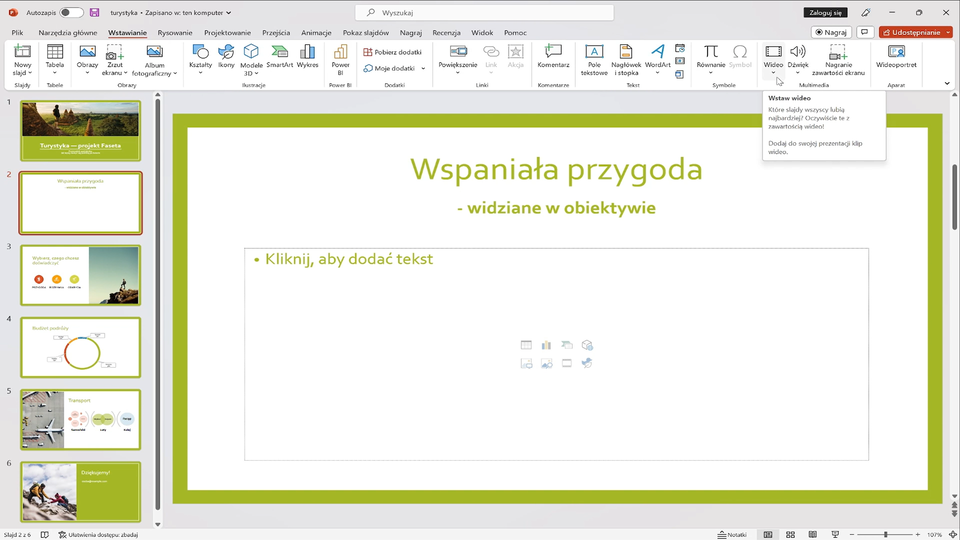960x540 pixels.
Task: Add a text box with Pole tekstowe
Action: [x=594, y=58]
